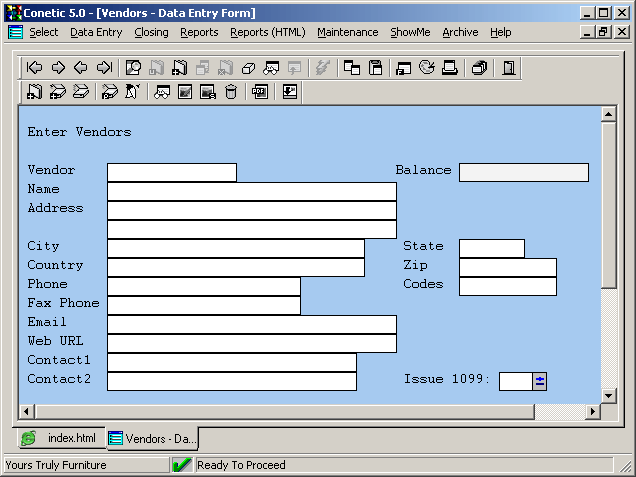Click the trash can delete icon
The image size is (636, 477).
click(x=231, y=92)
